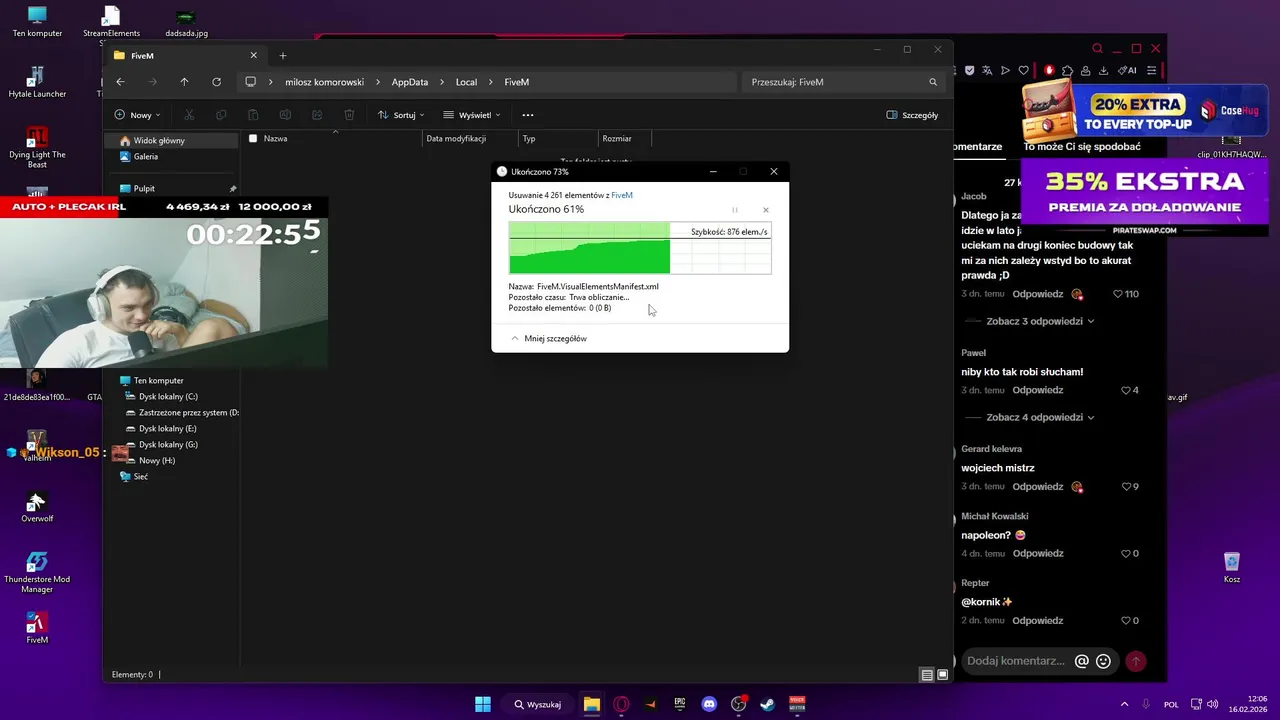Show hidden system tray icons
This screenshot has width=1280, height=720.
[x=1124, y=704]
